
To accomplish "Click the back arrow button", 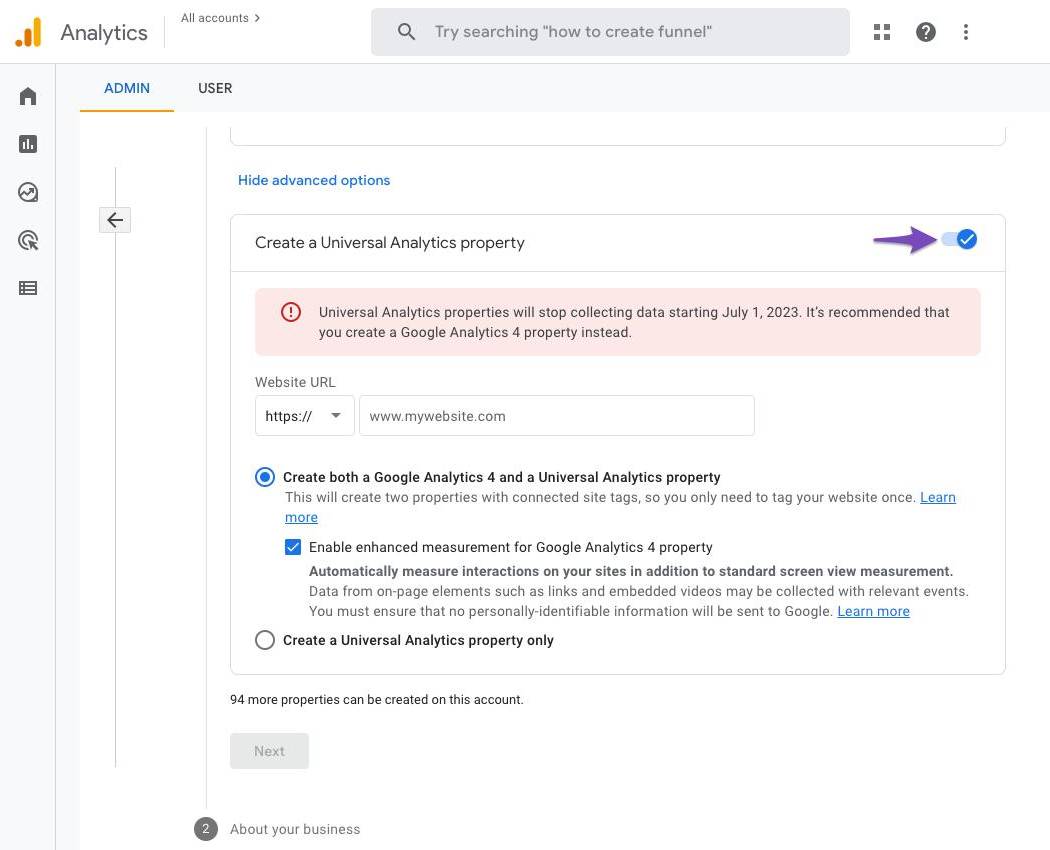I will (x=115, y=220).
